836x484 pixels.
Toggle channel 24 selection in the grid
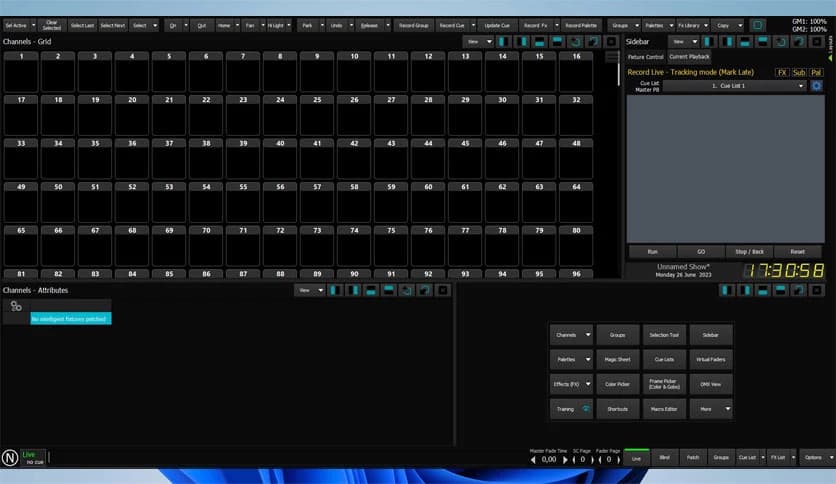pyautogui.click(x=280, y=116)
